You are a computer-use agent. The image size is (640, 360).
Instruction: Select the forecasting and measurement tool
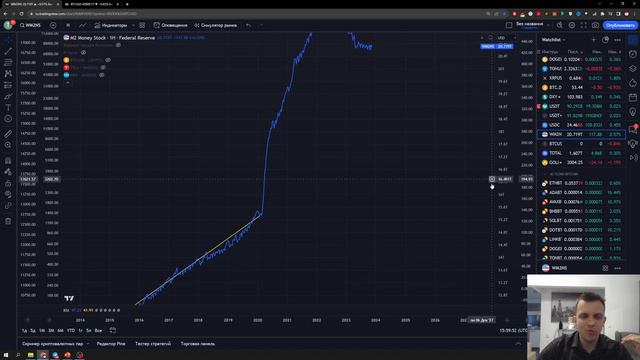[x=8, y=85]
